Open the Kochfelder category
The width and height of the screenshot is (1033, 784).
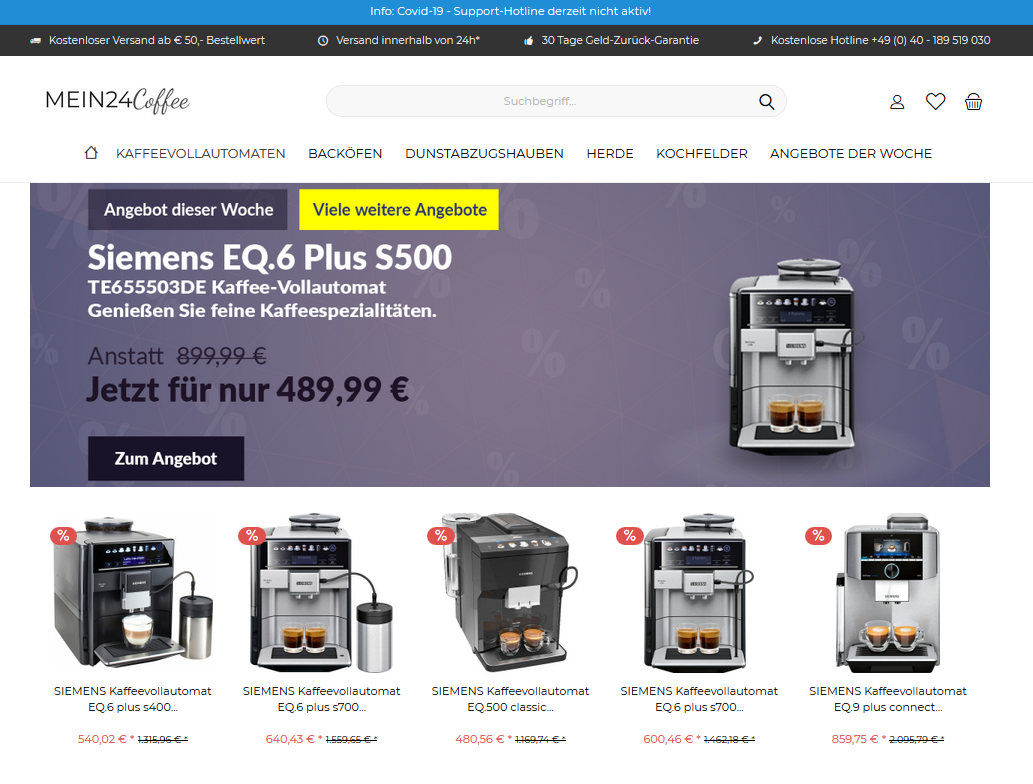pos(702,154)
